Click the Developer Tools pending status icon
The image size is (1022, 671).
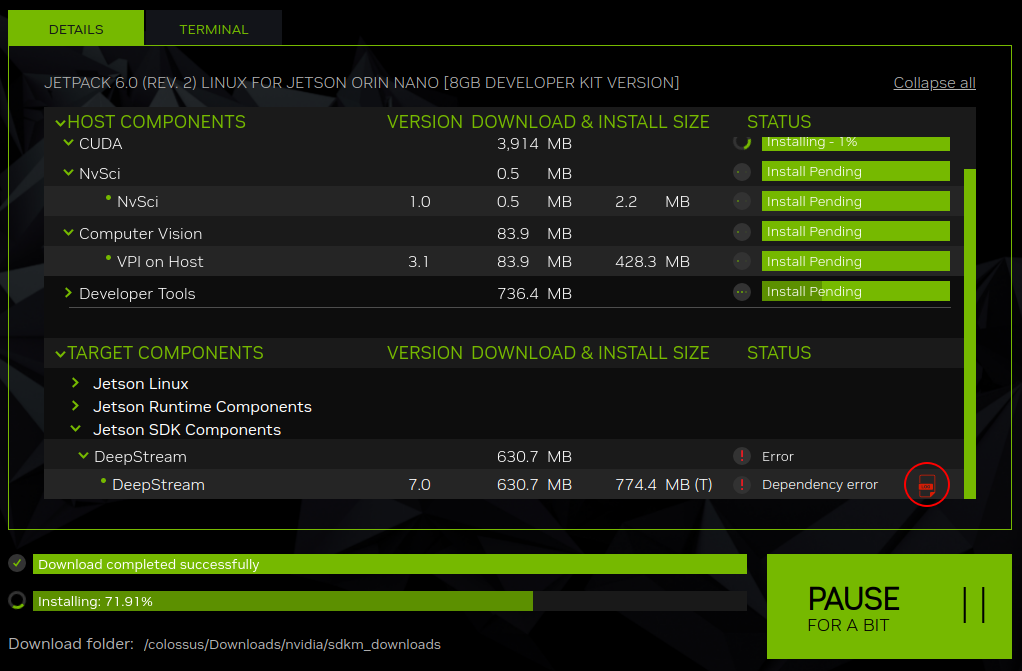point(741,292)
